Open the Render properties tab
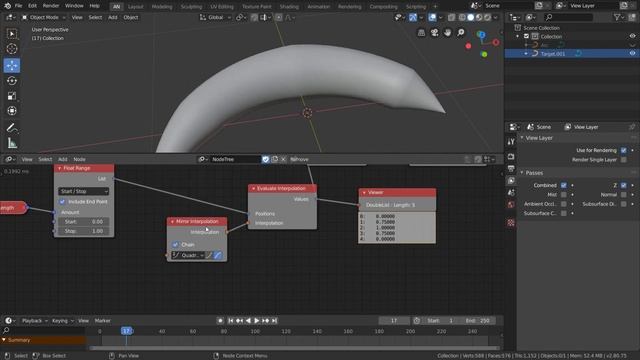640x360 pixels. 511,156
